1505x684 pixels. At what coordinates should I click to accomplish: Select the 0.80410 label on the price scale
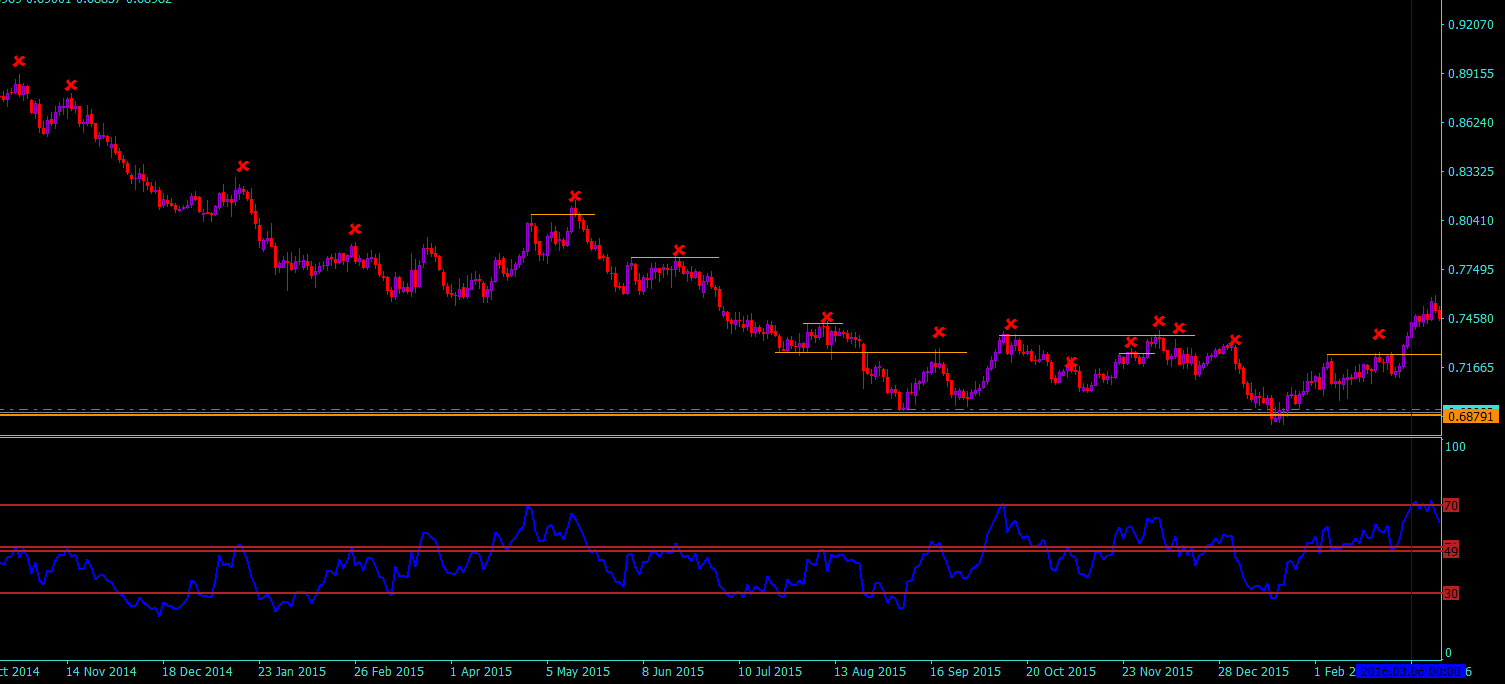(x=1470, y=220)
